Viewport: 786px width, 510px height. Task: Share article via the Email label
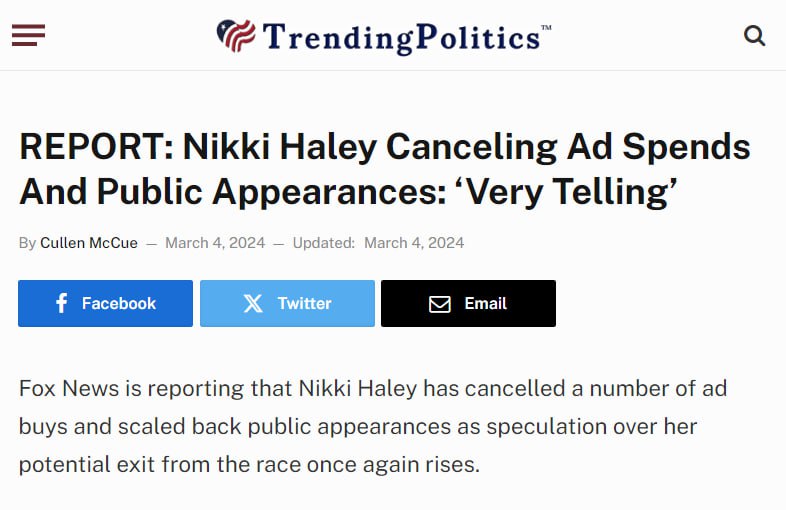tap(486, 303)
